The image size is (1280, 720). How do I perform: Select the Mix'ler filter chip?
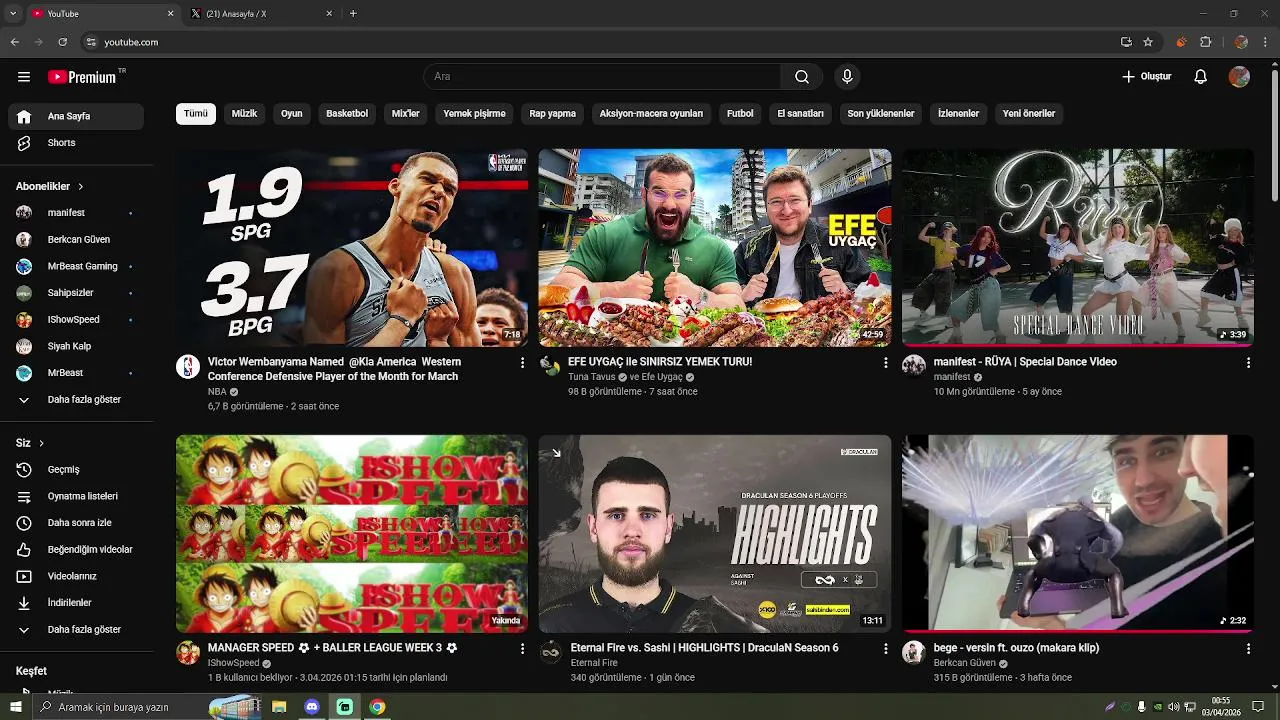[406, 114]
